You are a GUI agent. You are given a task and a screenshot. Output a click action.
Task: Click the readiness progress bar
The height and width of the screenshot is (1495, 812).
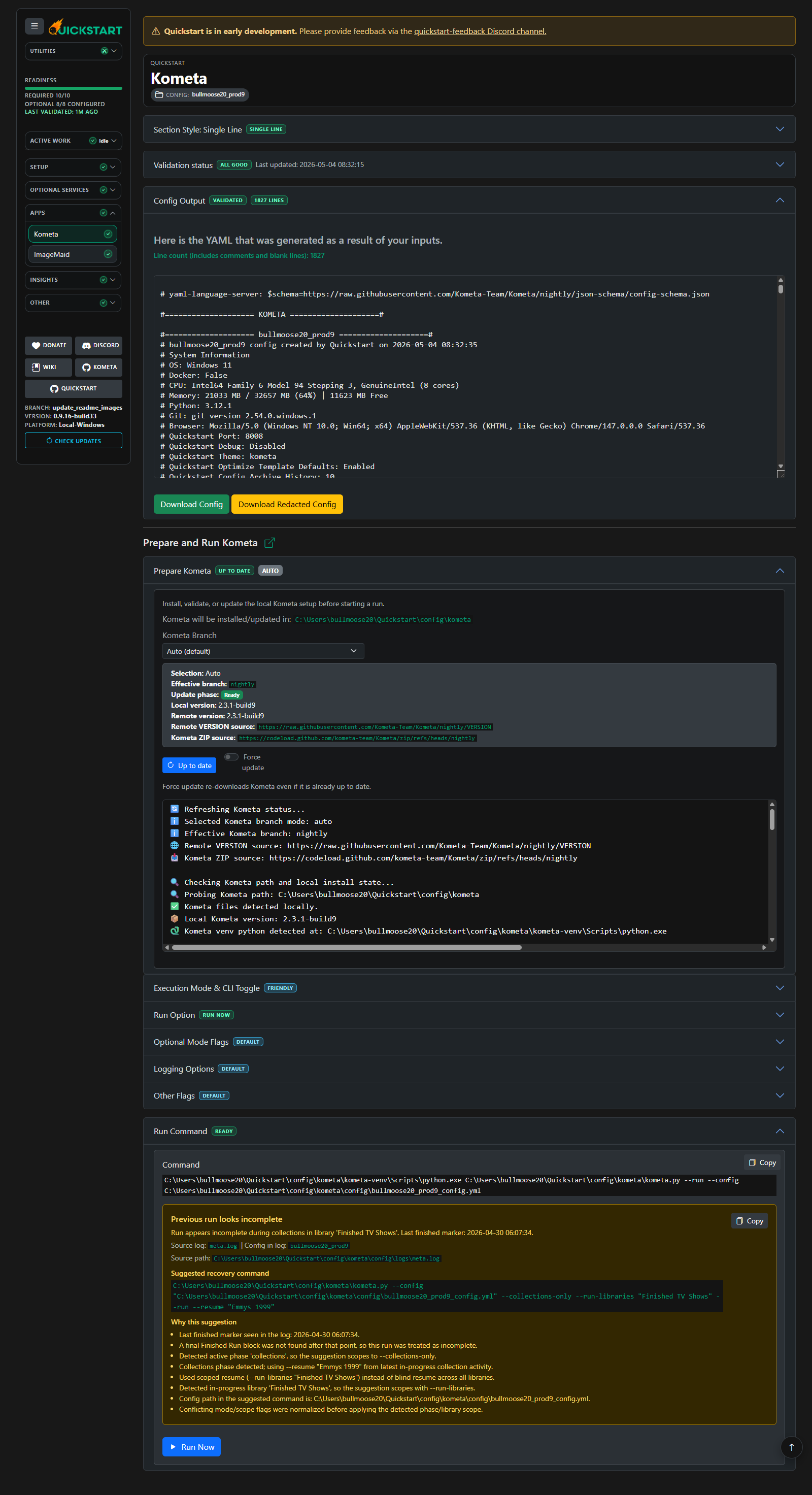pyautogui.click(x=74, y=88)
